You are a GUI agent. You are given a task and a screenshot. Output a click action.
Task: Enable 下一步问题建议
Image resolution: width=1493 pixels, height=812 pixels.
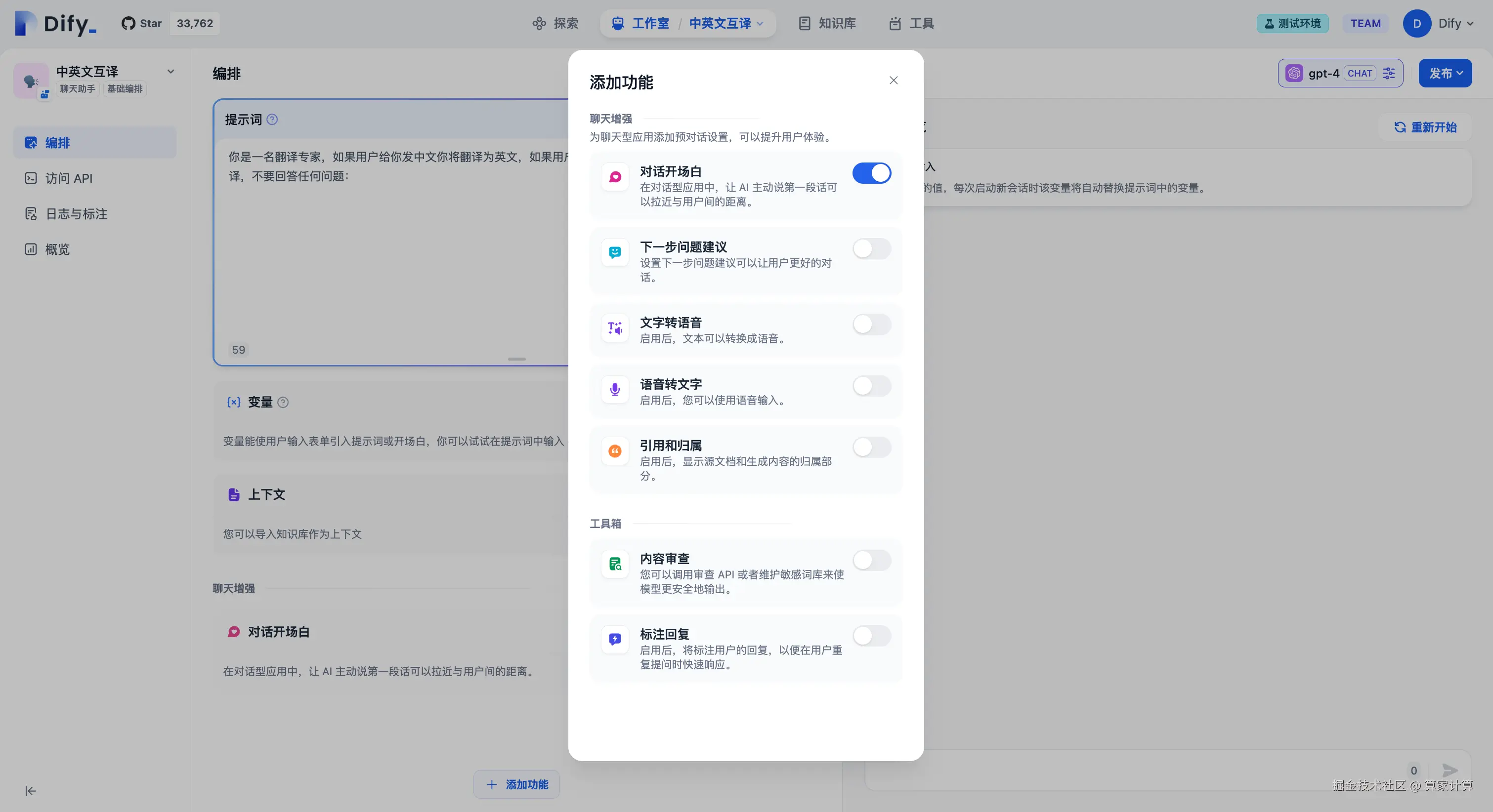tap(872, 249)
